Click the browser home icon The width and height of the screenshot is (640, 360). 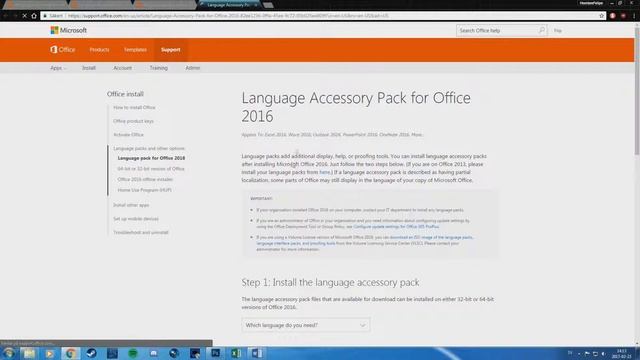34,16
